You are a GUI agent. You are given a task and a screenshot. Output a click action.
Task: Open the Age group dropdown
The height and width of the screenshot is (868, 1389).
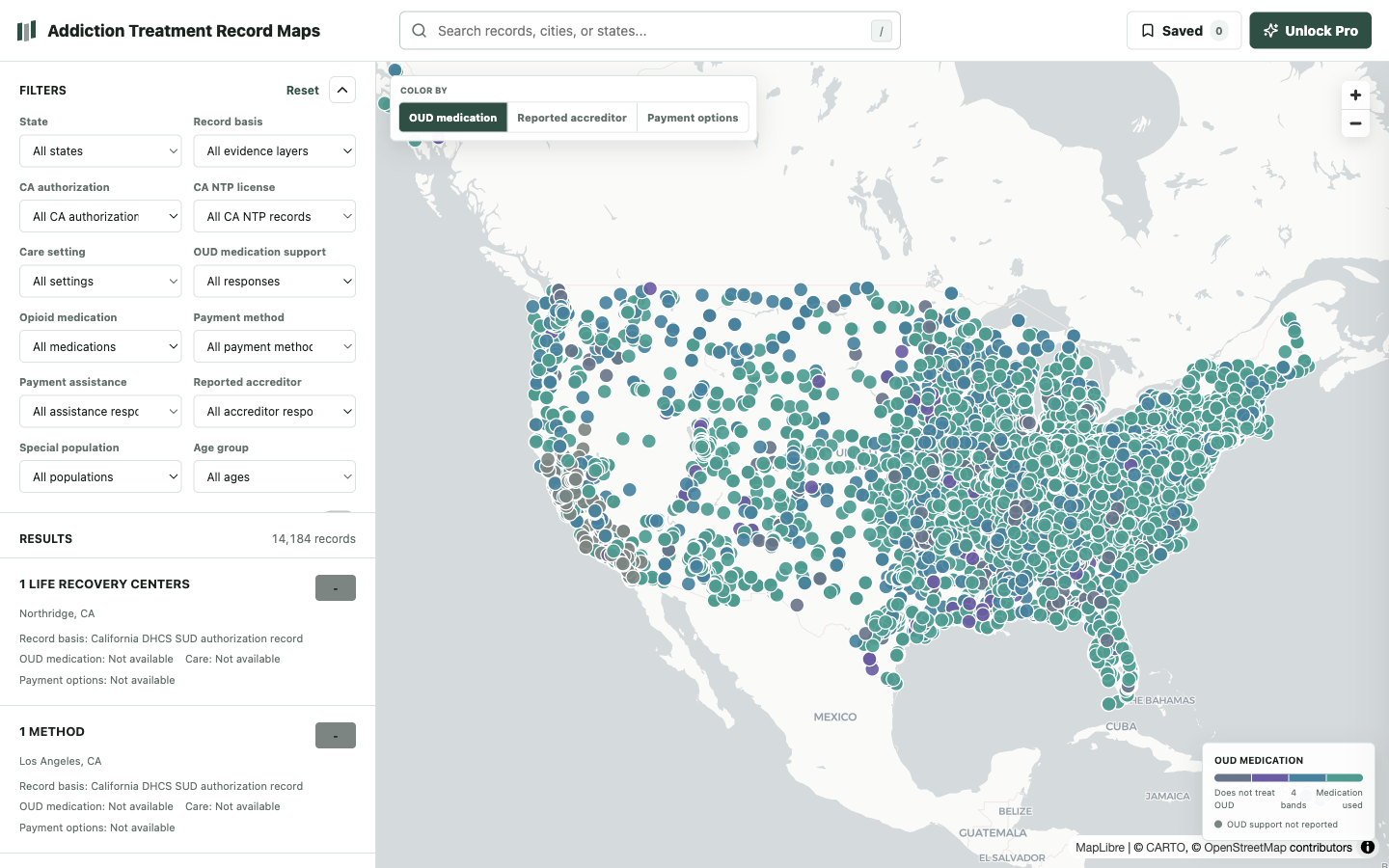tap(274, 477)
